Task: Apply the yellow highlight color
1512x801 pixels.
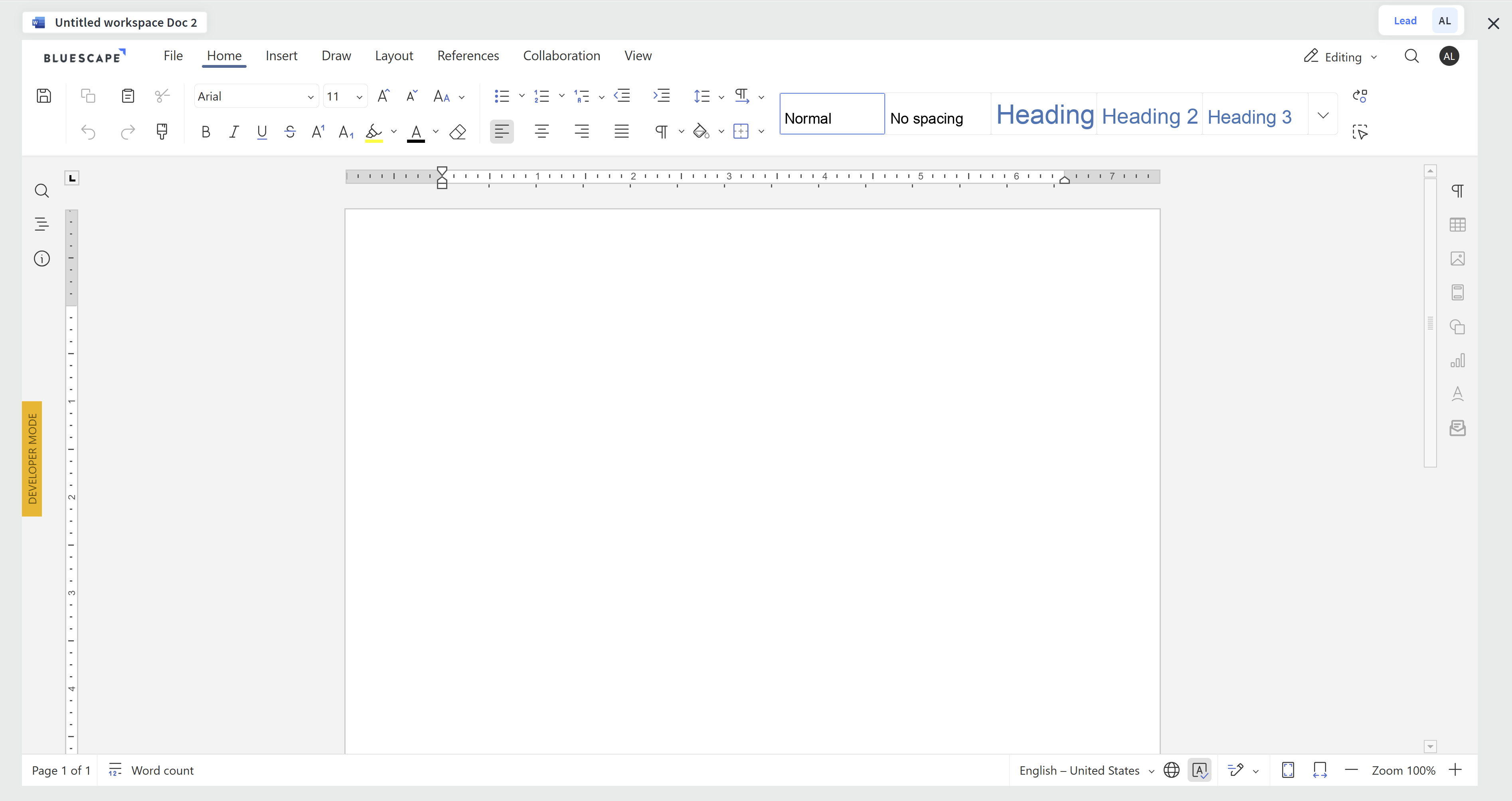Action: click(374, 132)
